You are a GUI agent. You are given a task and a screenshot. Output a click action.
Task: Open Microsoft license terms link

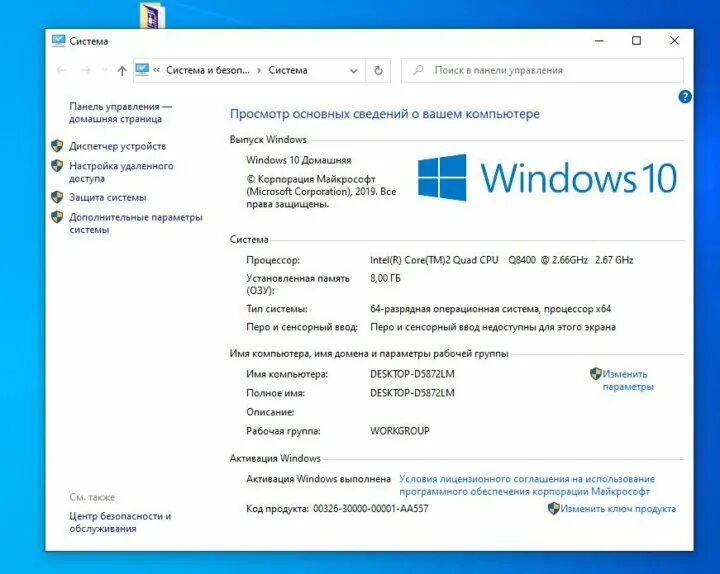click(x=527, y=485)
